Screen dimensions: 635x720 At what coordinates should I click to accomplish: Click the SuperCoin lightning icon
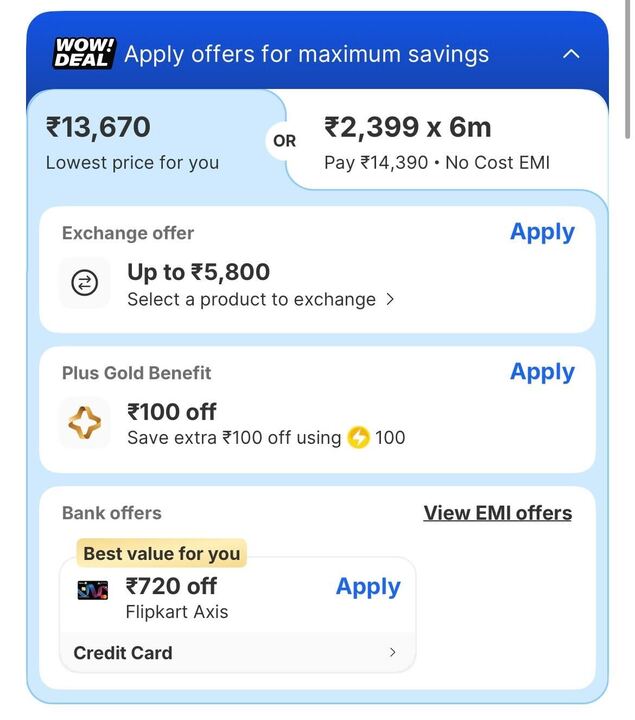click(x=358, y=438)
